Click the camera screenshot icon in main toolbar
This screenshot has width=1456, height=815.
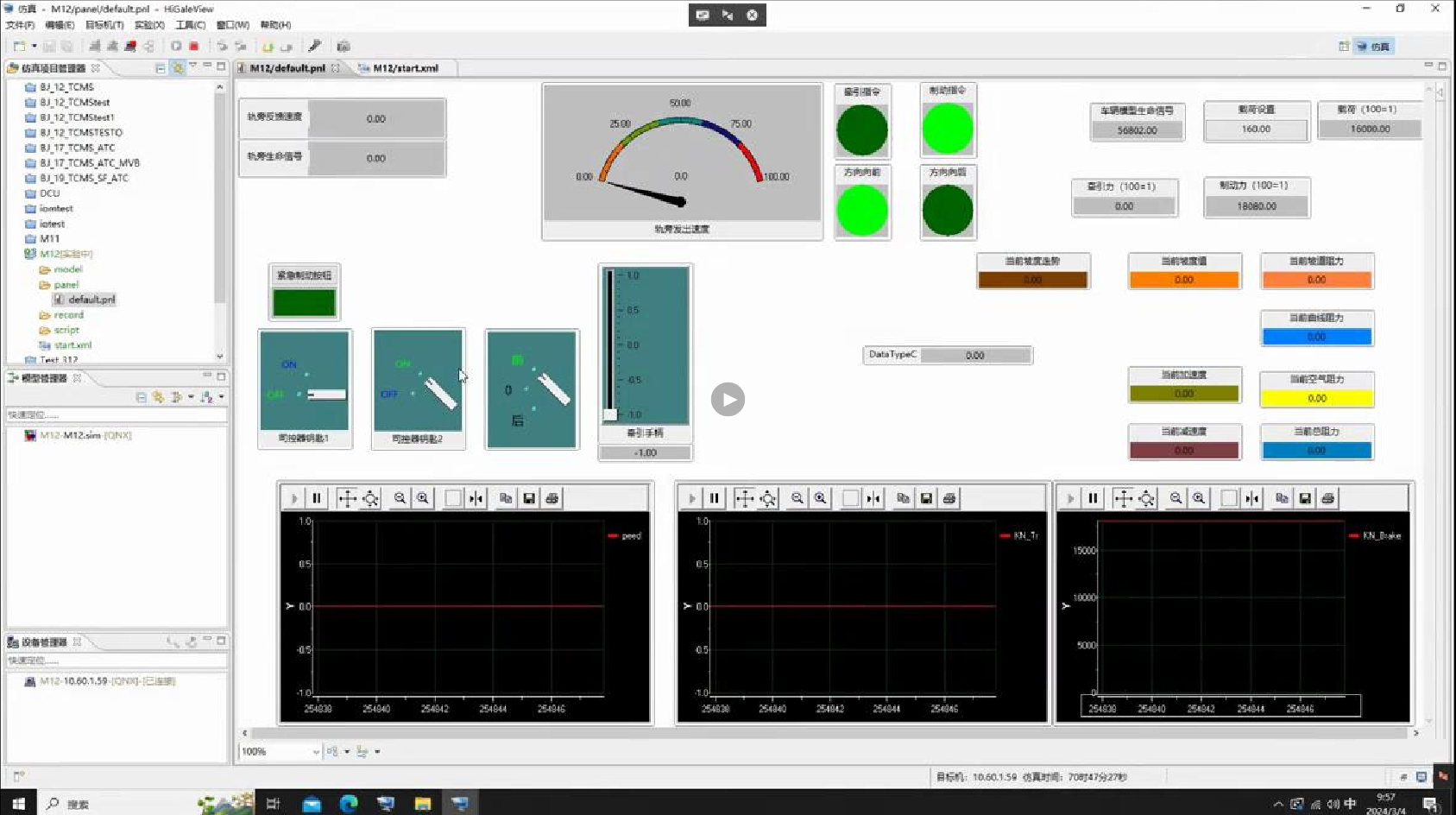(x=344, y=47)
